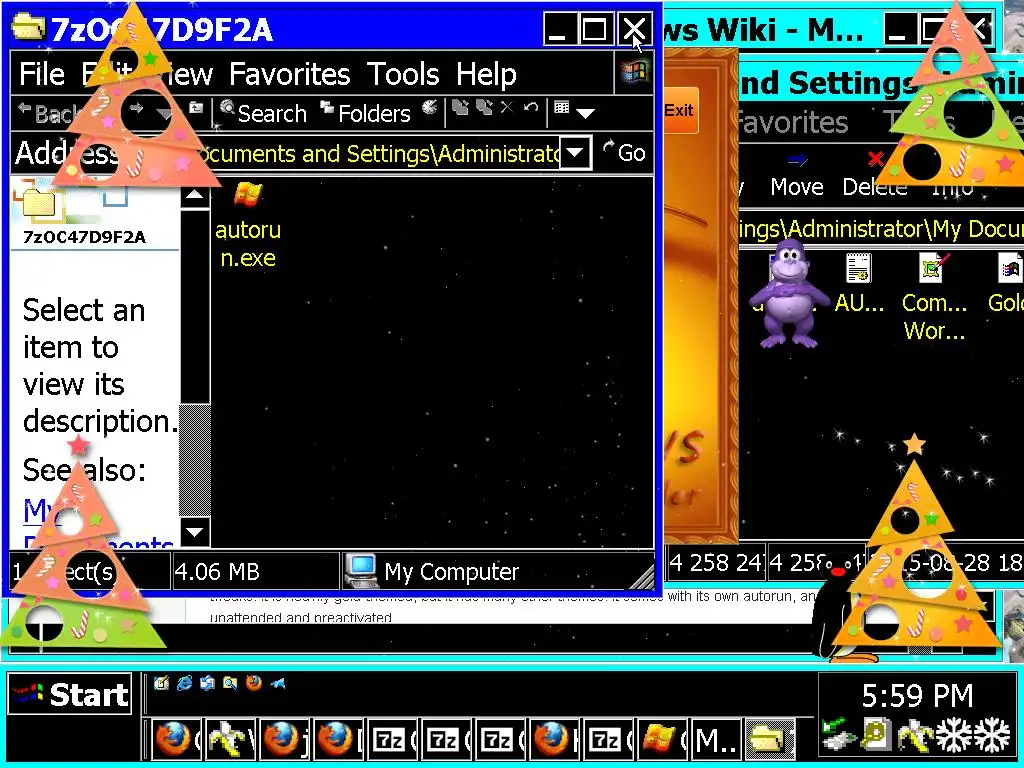Screen dimensions: 1024x768
Task: Open the Favorites menu in Explorer
Action: click(289, 74)
